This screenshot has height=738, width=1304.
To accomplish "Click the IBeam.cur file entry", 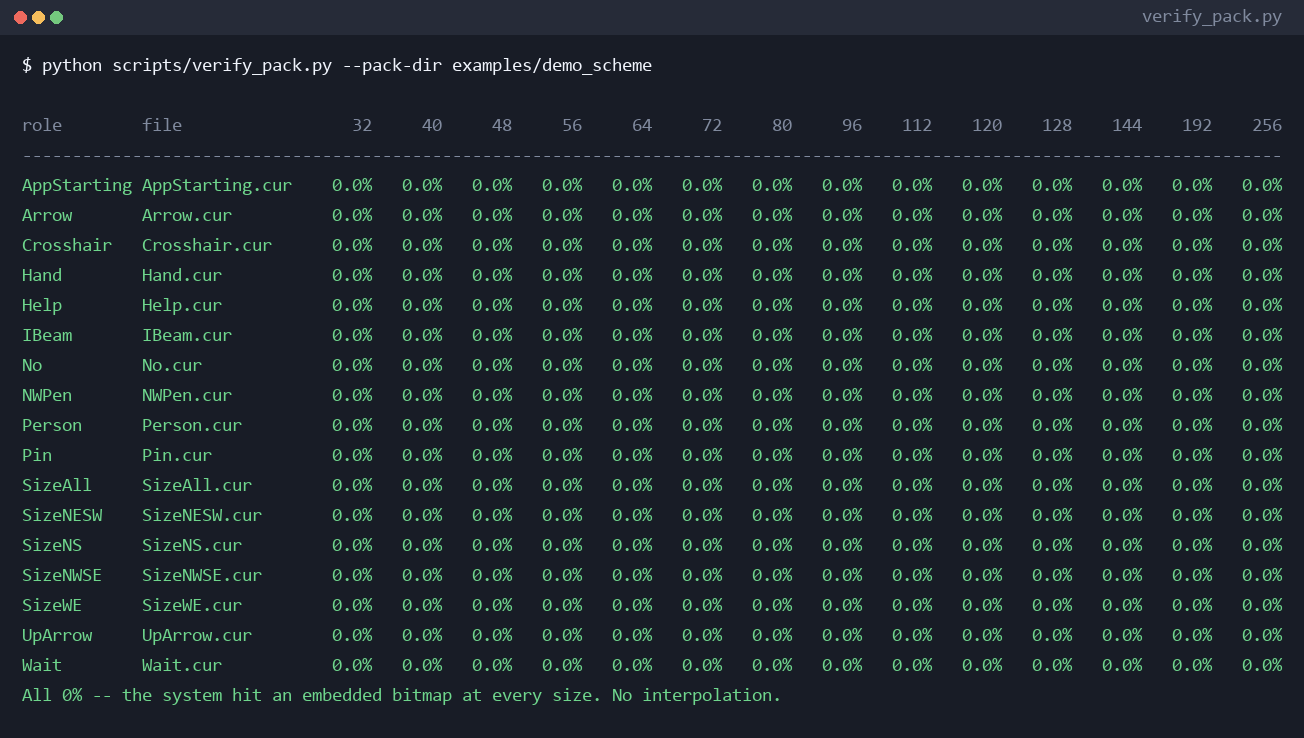I will click(x=187, y=335).
